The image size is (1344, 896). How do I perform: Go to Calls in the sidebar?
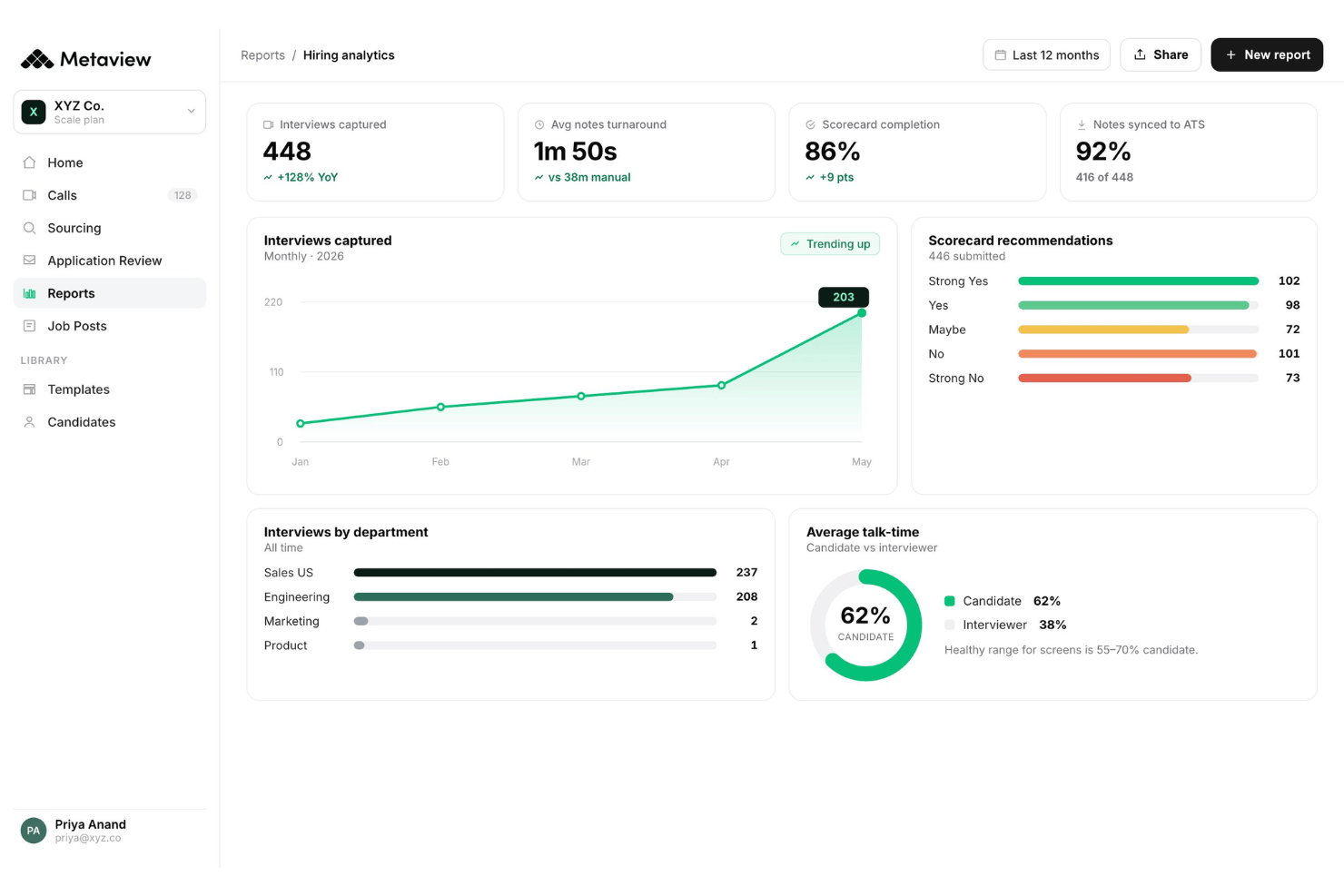(x=110, y=195)
